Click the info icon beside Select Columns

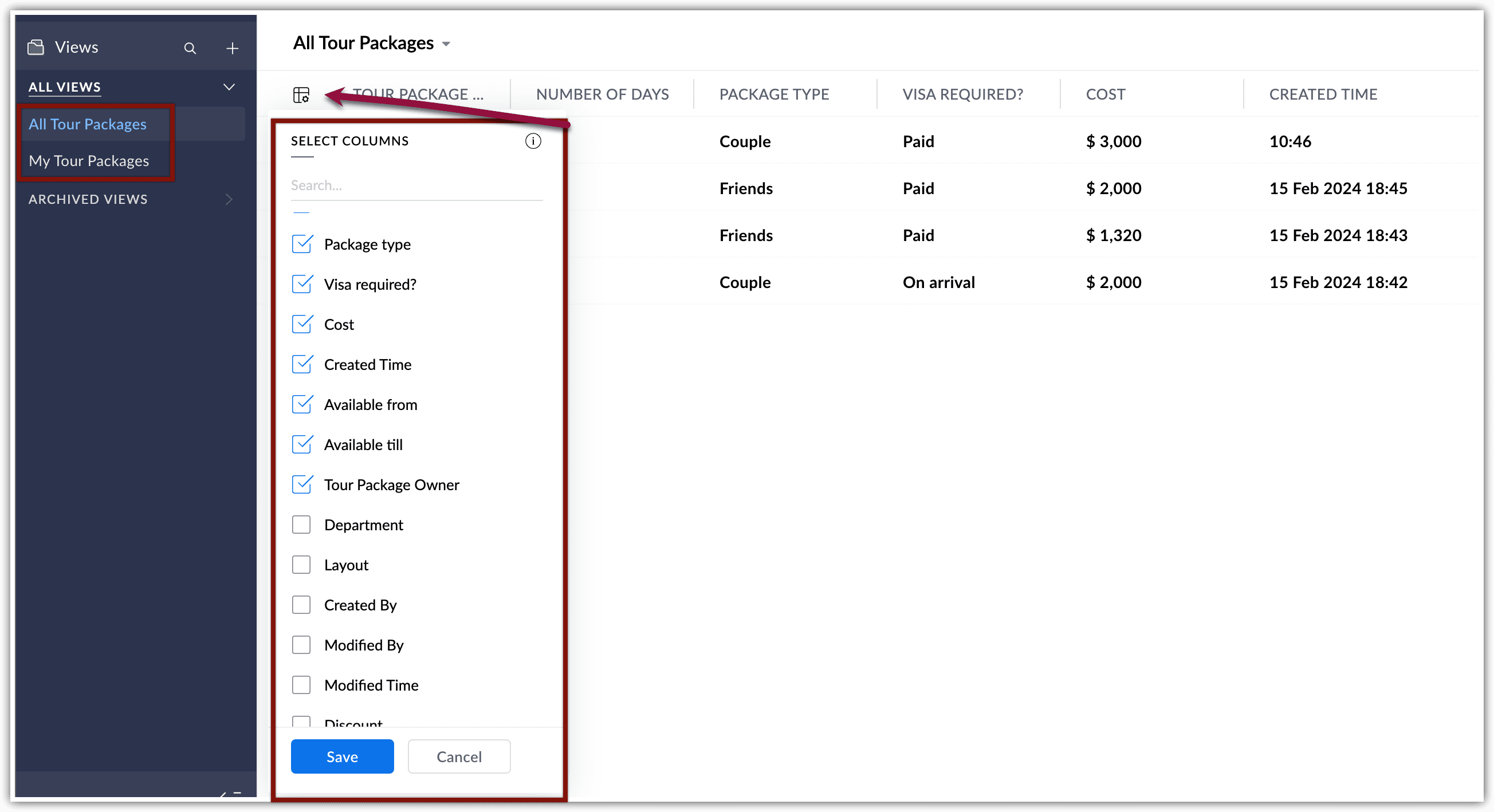pyautogui.click(x=533, y=141)
